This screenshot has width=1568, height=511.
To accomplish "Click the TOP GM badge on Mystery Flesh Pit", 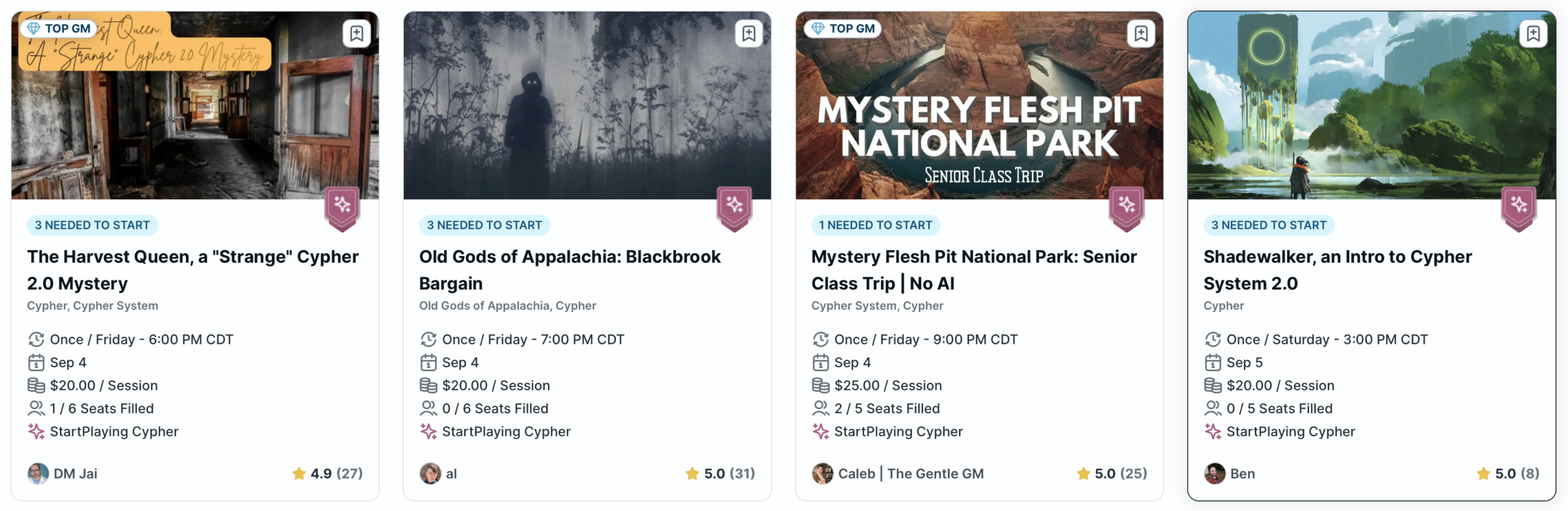I will click(x=844, y=28).
